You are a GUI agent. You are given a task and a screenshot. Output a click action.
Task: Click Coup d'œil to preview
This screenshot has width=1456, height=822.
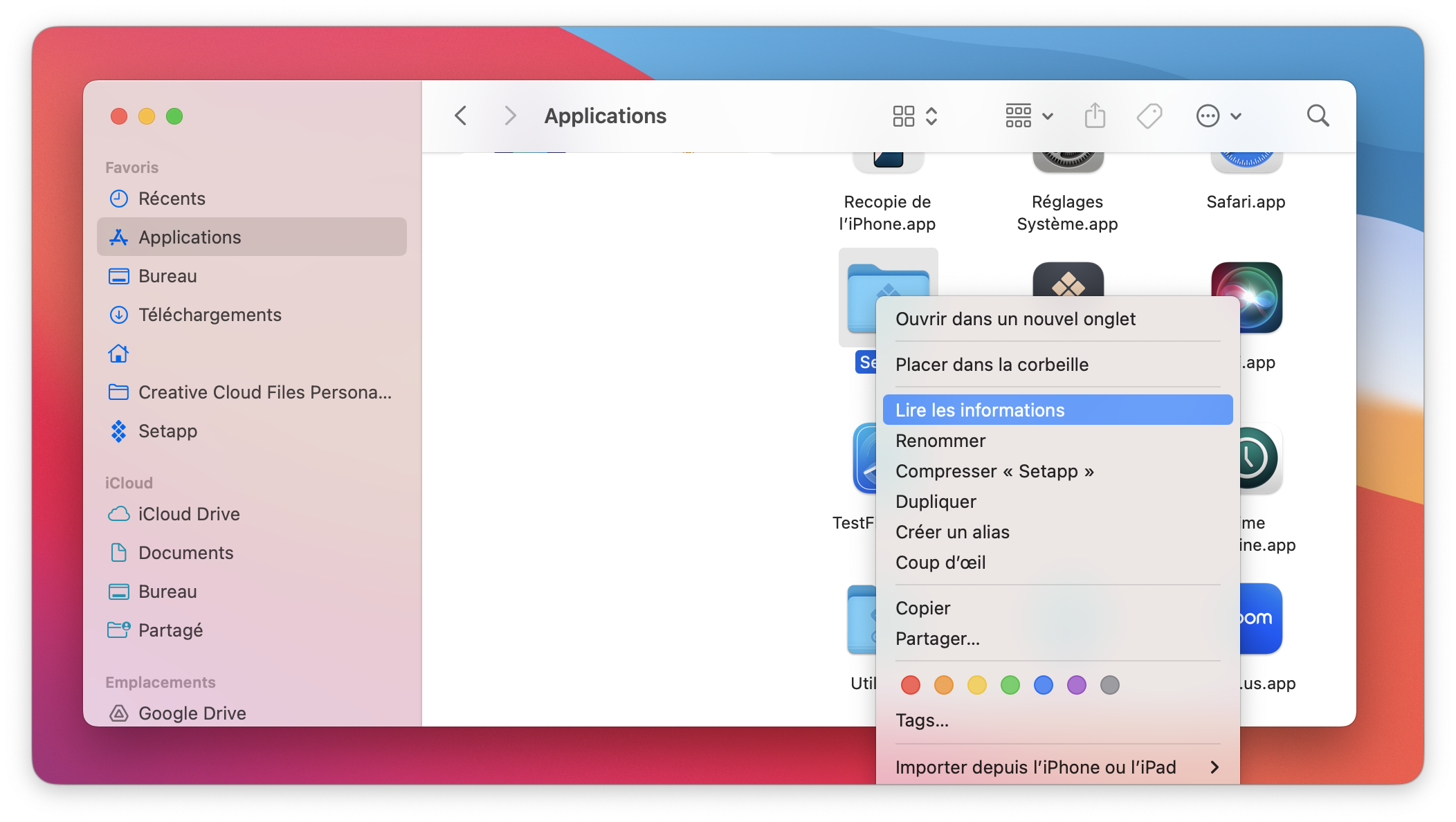(940, 562)
